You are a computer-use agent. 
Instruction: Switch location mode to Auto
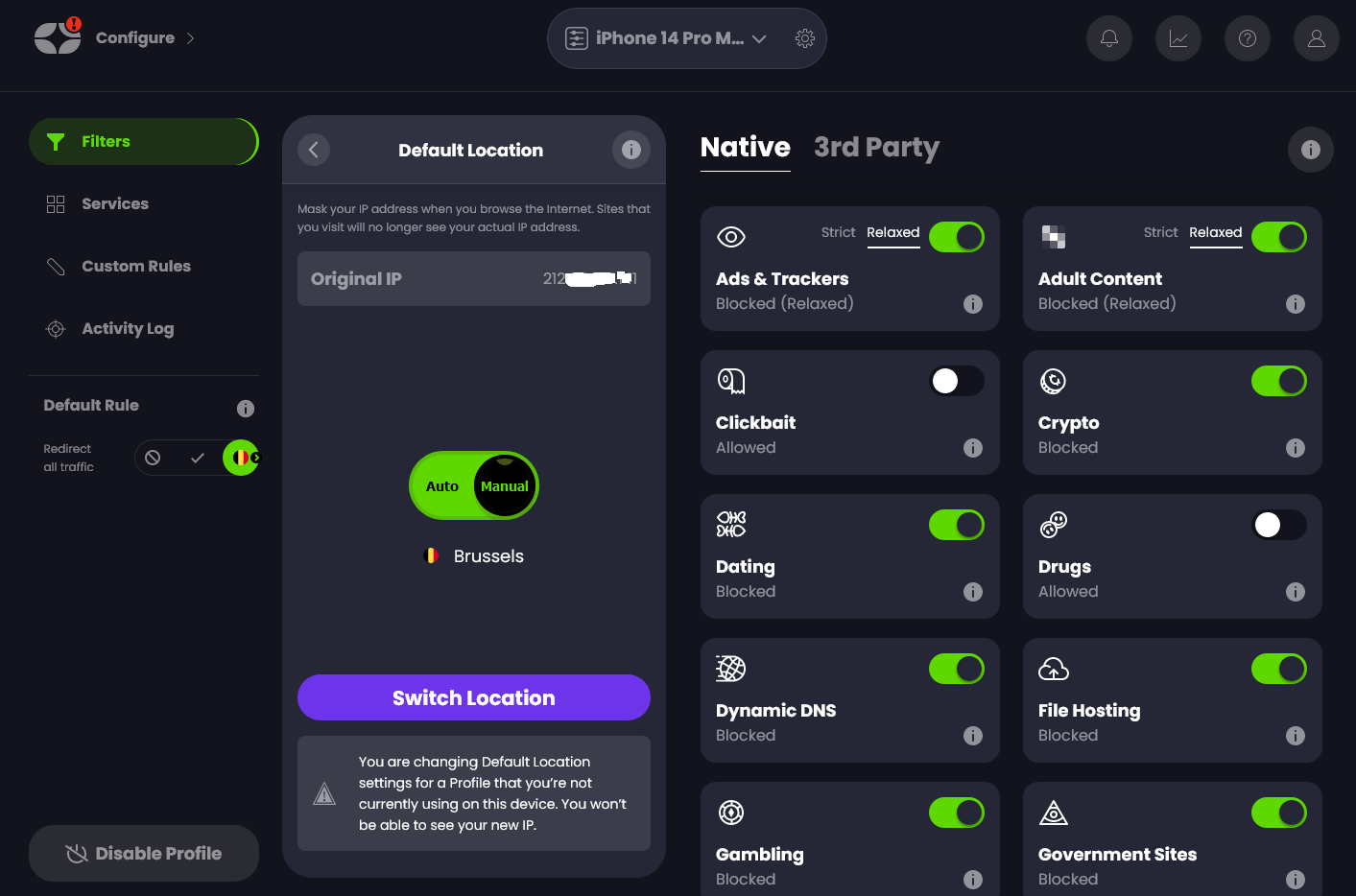[x=442, y=486]
